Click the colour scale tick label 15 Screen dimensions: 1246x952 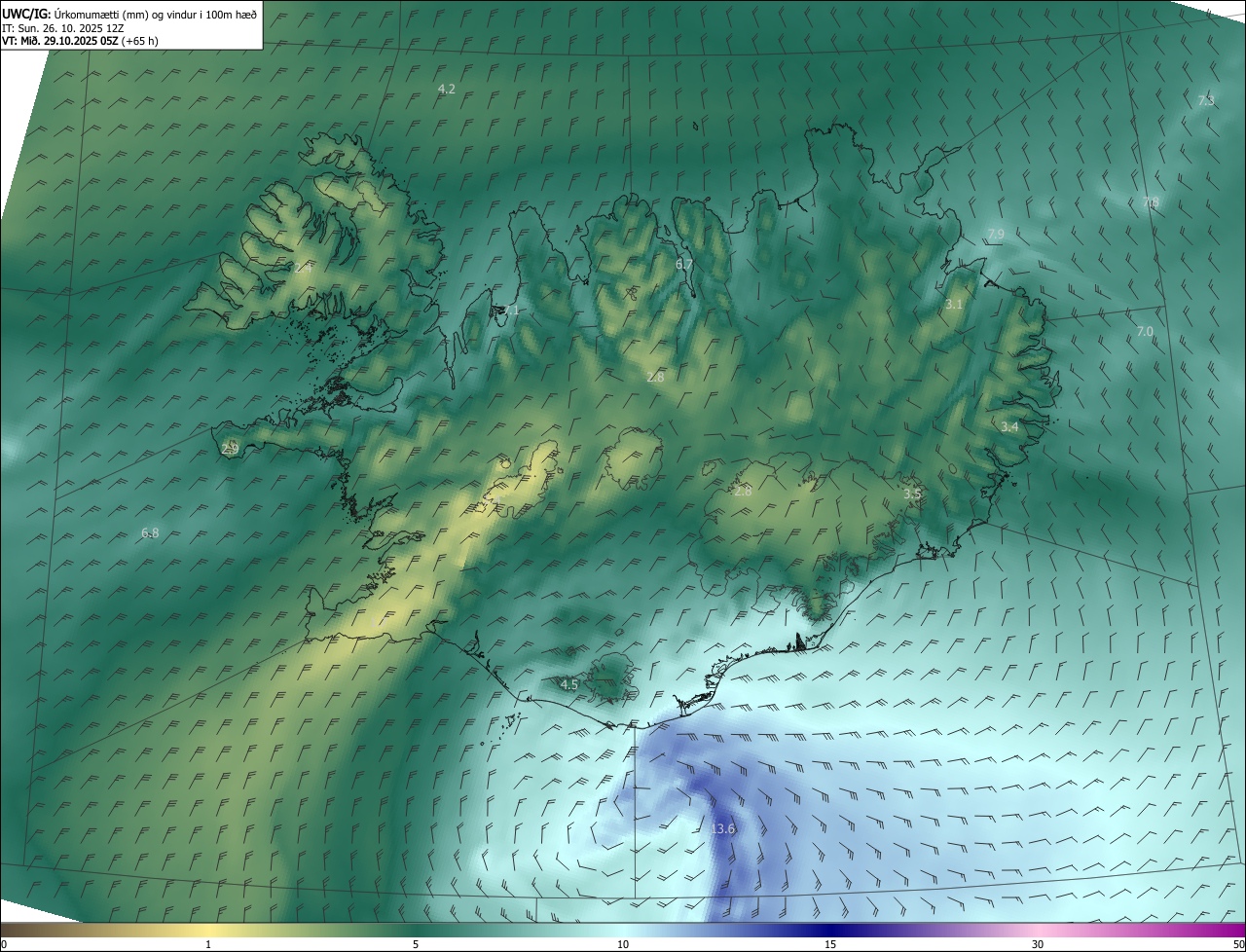click(x=830, y=945)
